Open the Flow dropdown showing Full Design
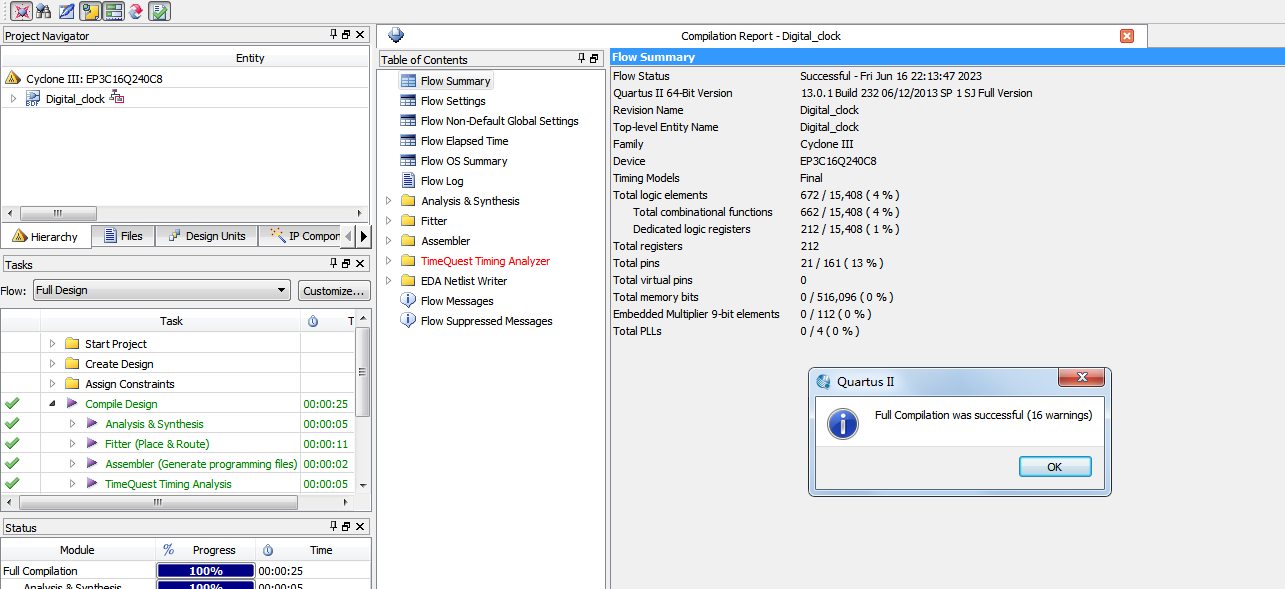 [x=161, y=290]
